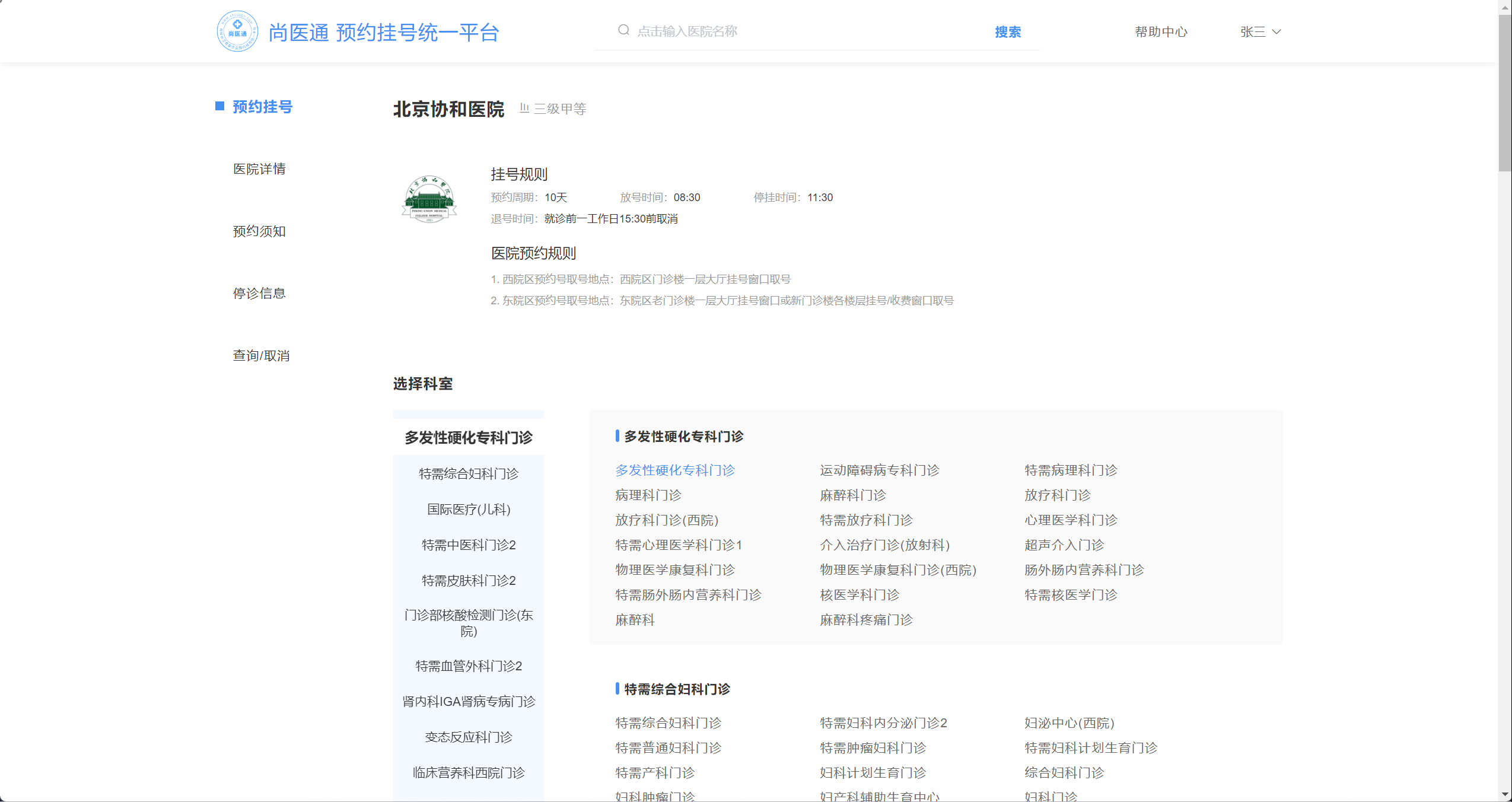Click the scrollbar down arrow
Image resolution: width=1512 pixels, height=802 pixels.
(1505, 794)
